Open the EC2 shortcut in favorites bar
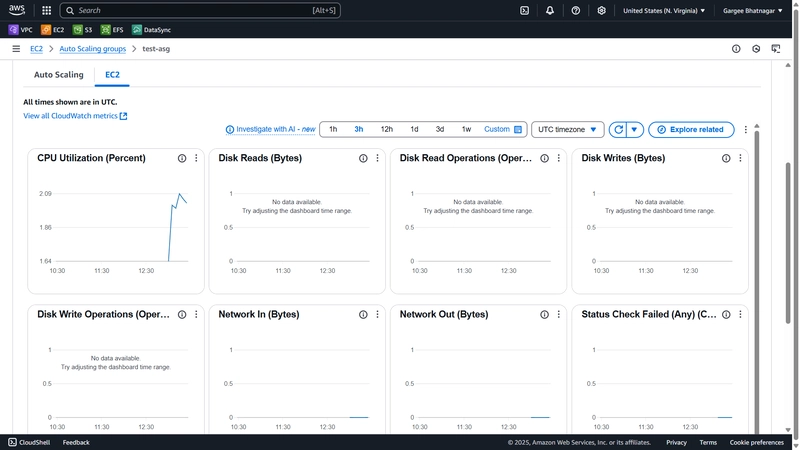The image size is (800, 450). tap(53, 30)
